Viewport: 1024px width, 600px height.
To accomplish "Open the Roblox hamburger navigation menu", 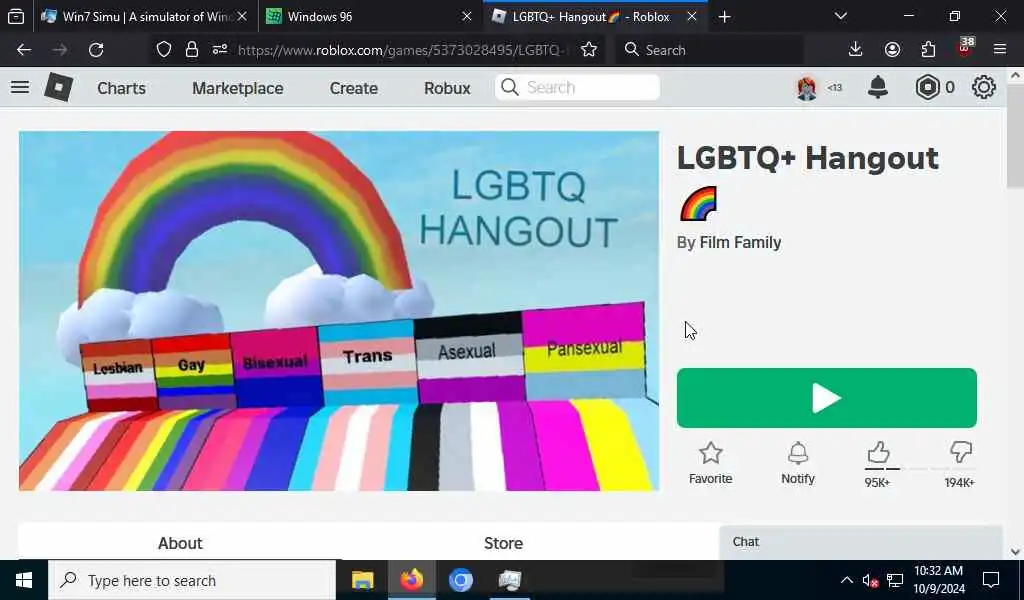I will point(20,87).
